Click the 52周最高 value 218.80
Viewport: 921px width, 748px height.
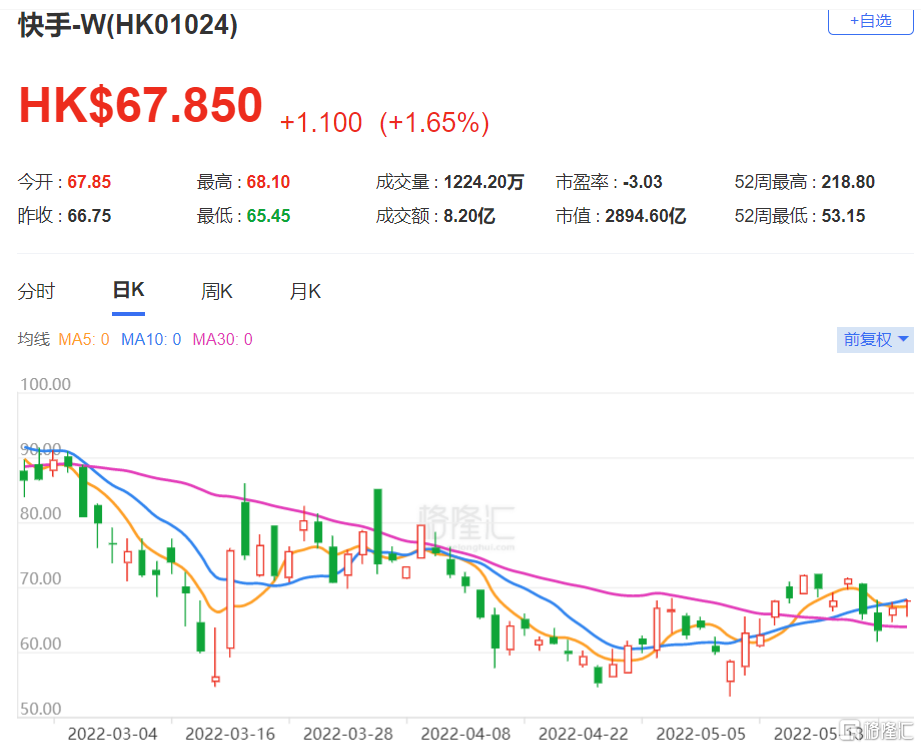pos(848,182)
